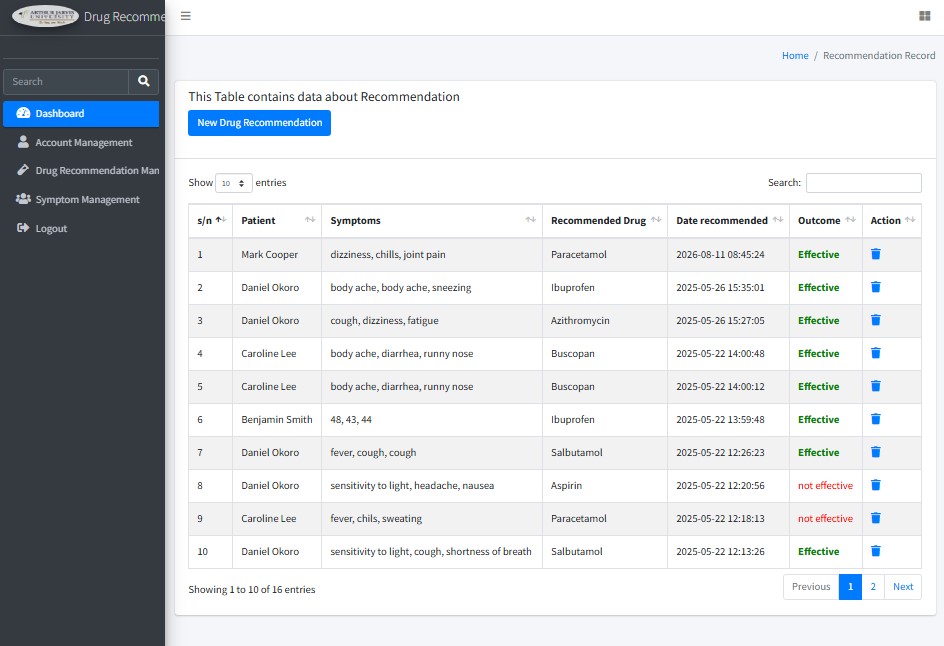
Task: Sort table by Action column
Action: tap(892, 221)
